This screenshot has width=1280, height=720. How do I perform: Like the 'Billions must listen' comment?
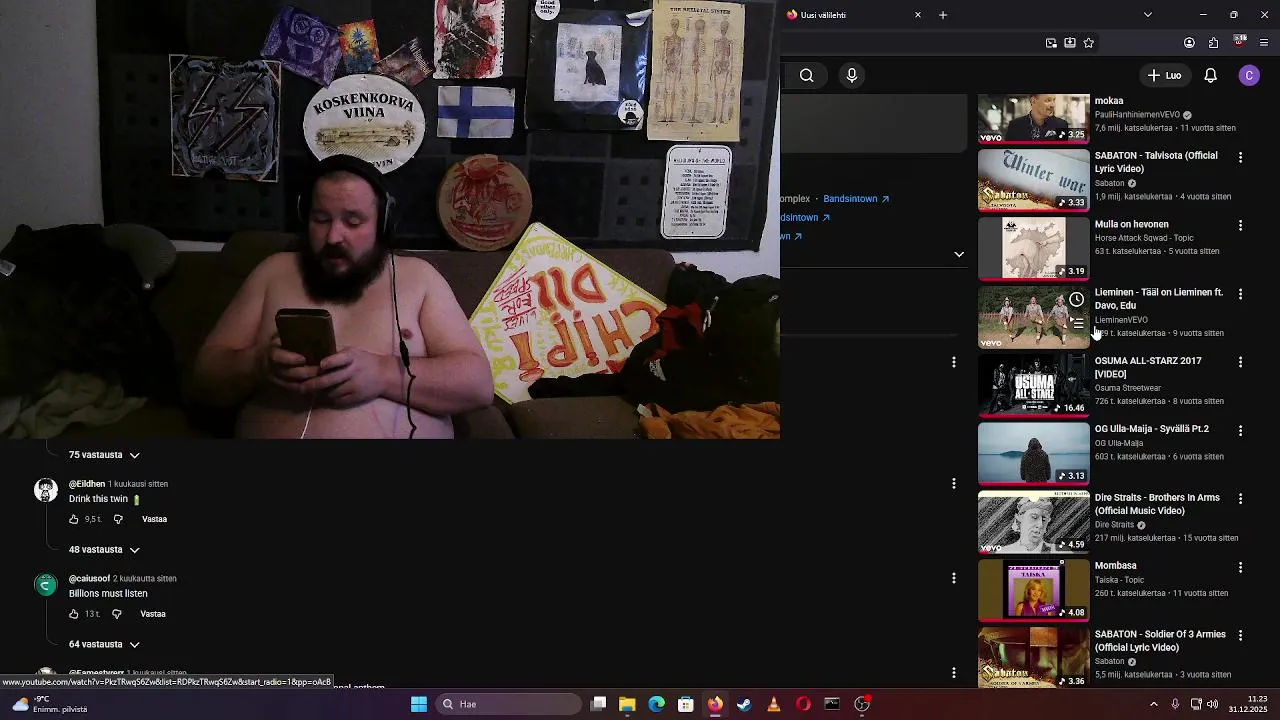coord(74,614)
